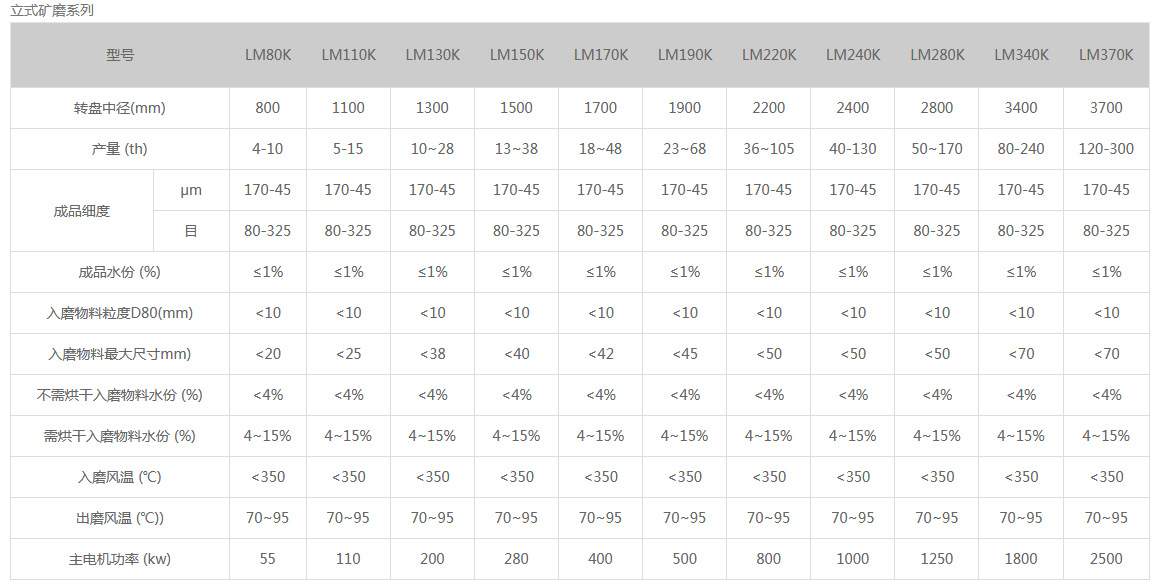Image resolution: width=1156 pixels, height=588 pixels.
Task: Select the 成品水份 (%) row label
Action: 119,272
